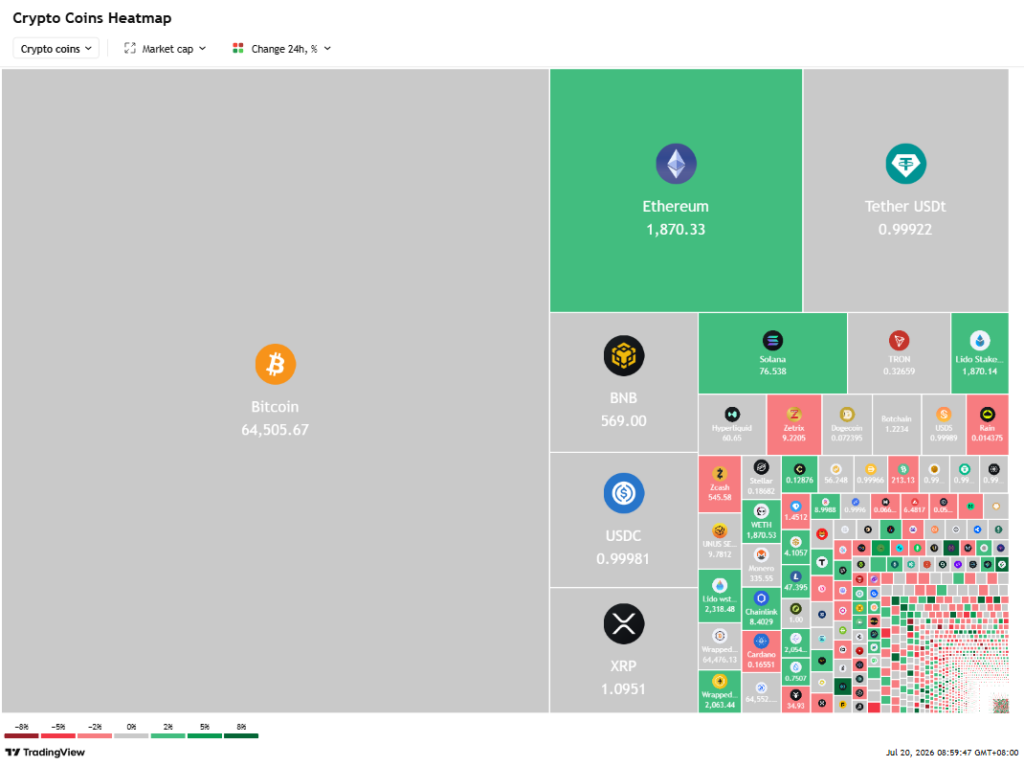
Task: Select the 0% gray legend swatch
Action: click(131, 736)
